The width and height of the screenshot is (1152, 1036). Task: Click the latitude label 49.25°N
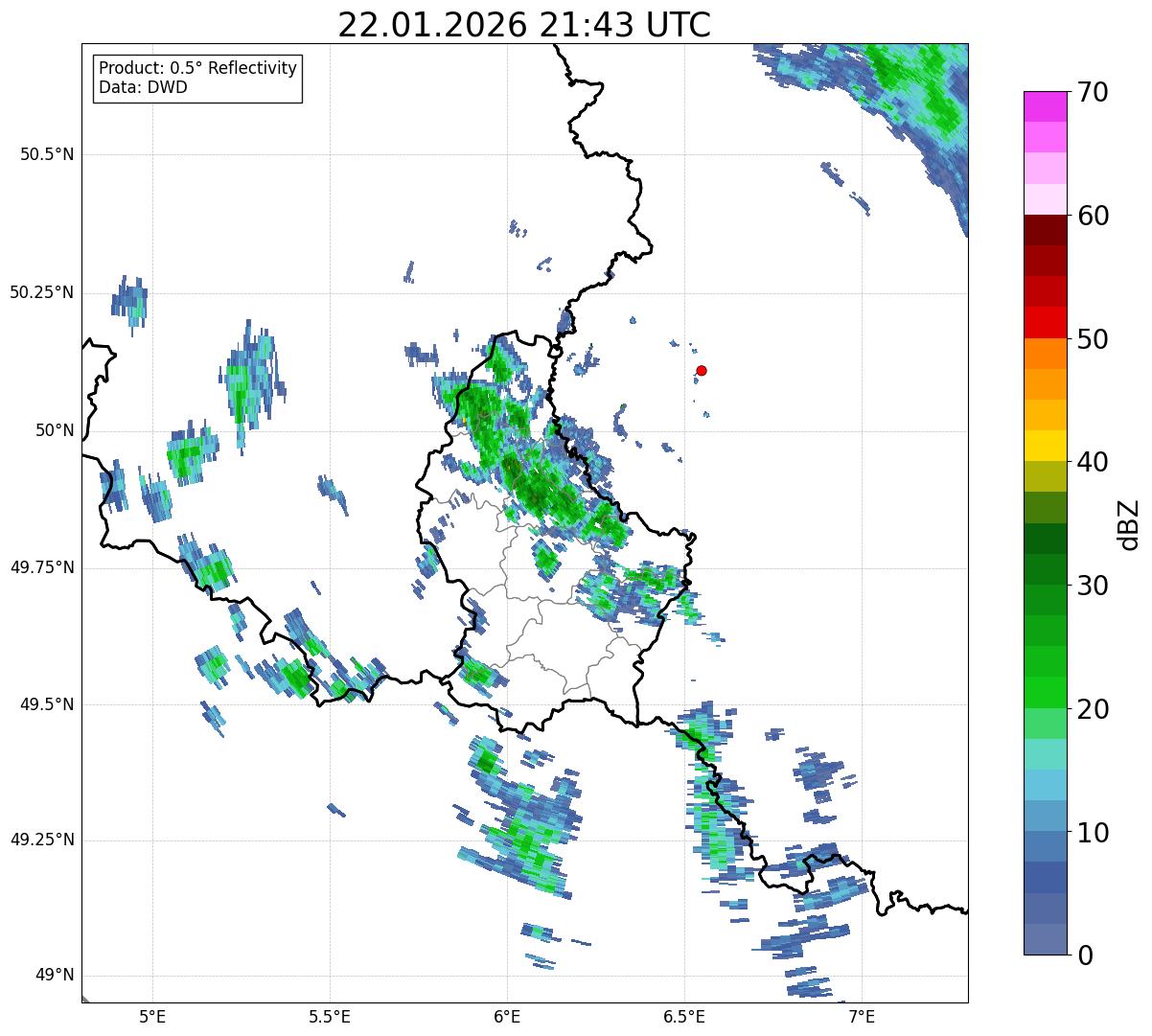[x=42, y=840]
